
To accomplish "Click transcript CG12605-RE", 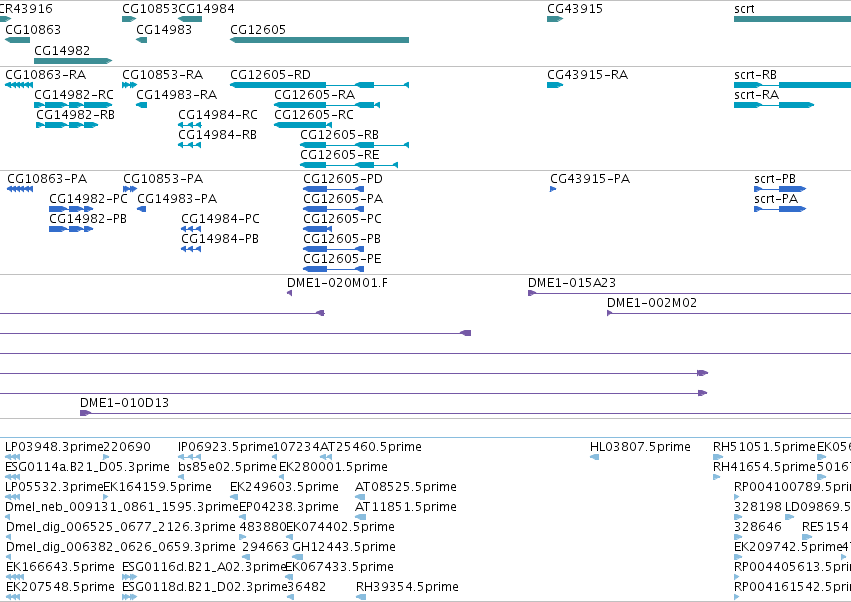I will 349,165.
